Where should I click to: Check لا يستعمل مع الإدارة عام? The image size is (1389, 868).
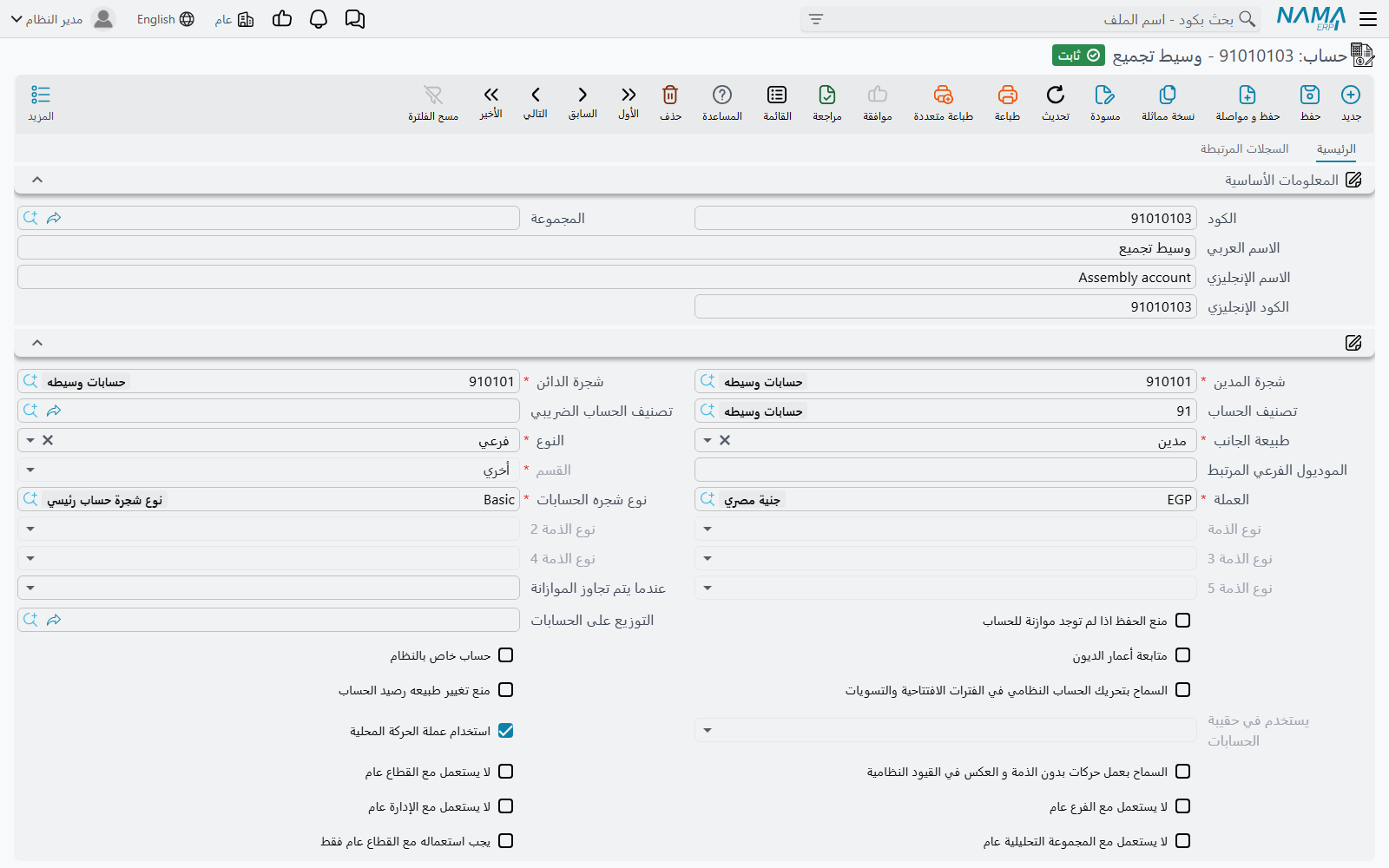tap(506, 806)
